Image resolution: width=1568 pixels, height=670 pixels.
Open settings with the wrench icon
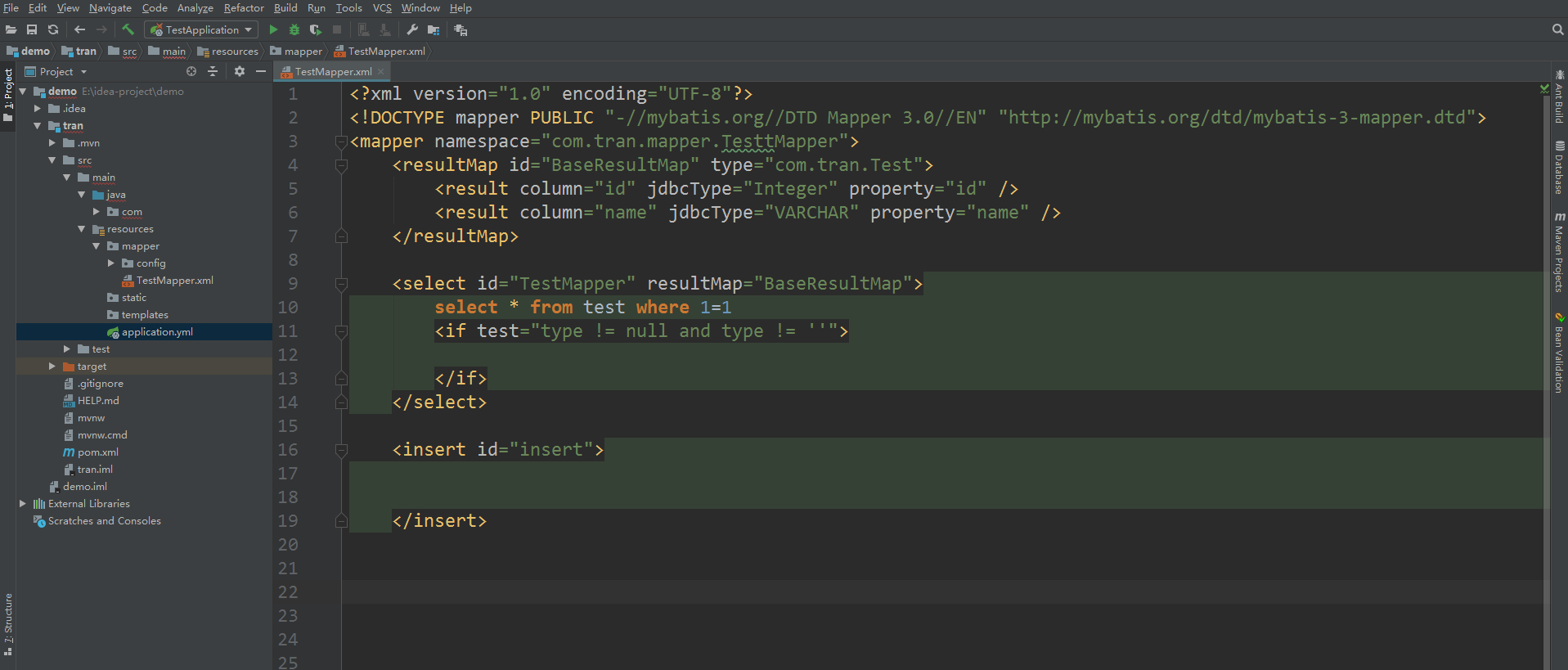point(412,29)
